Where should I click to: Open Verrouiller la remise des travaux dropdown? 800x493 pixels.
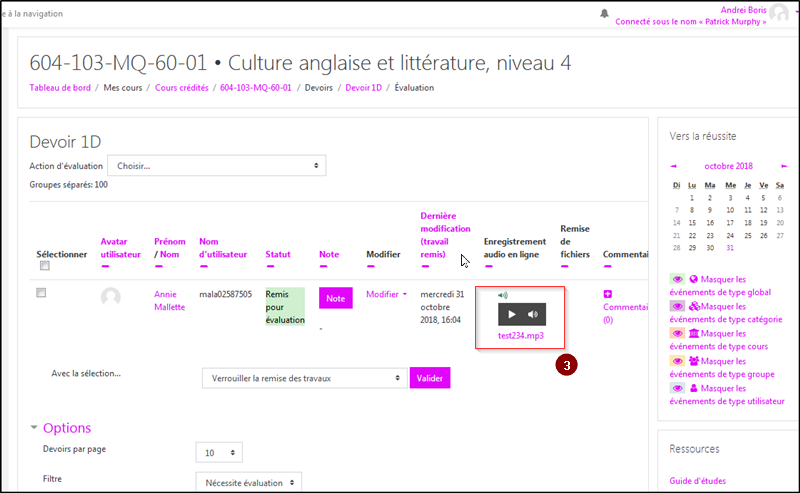[303, 378]
